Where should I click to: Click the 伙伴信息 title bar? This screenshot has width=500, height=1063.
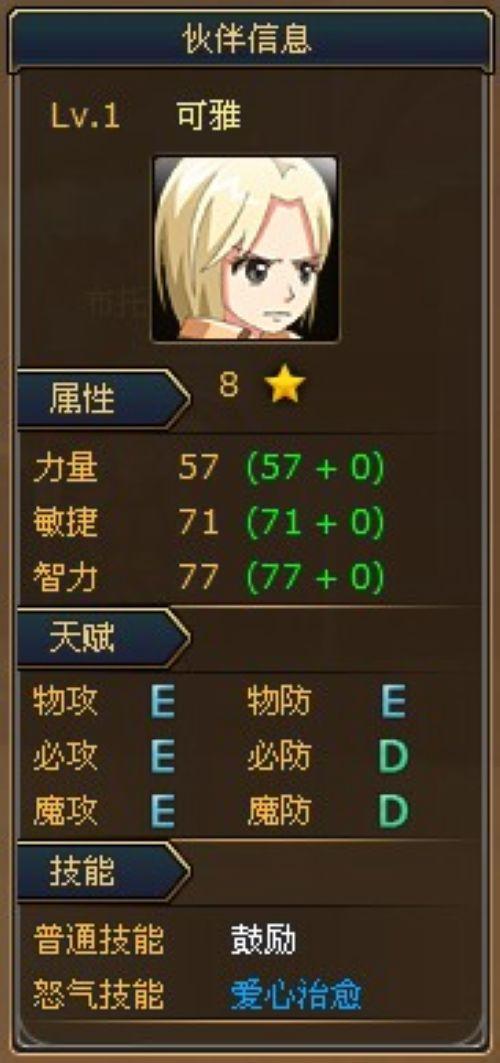pyautogui.click(x=249, y=39)
